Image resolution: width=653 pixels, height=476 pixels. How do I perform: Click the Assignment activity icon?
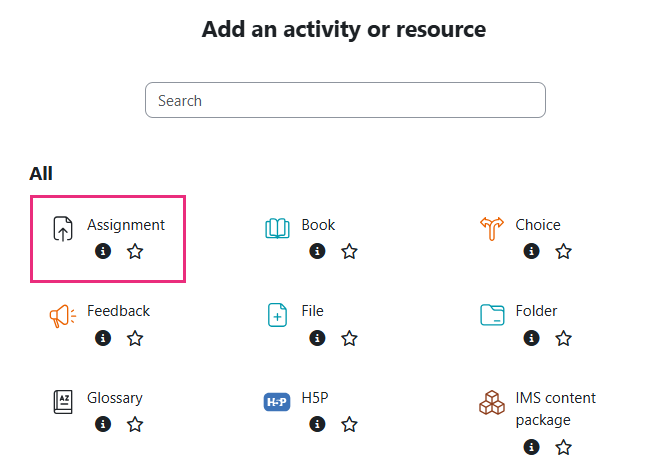(62, 229)
